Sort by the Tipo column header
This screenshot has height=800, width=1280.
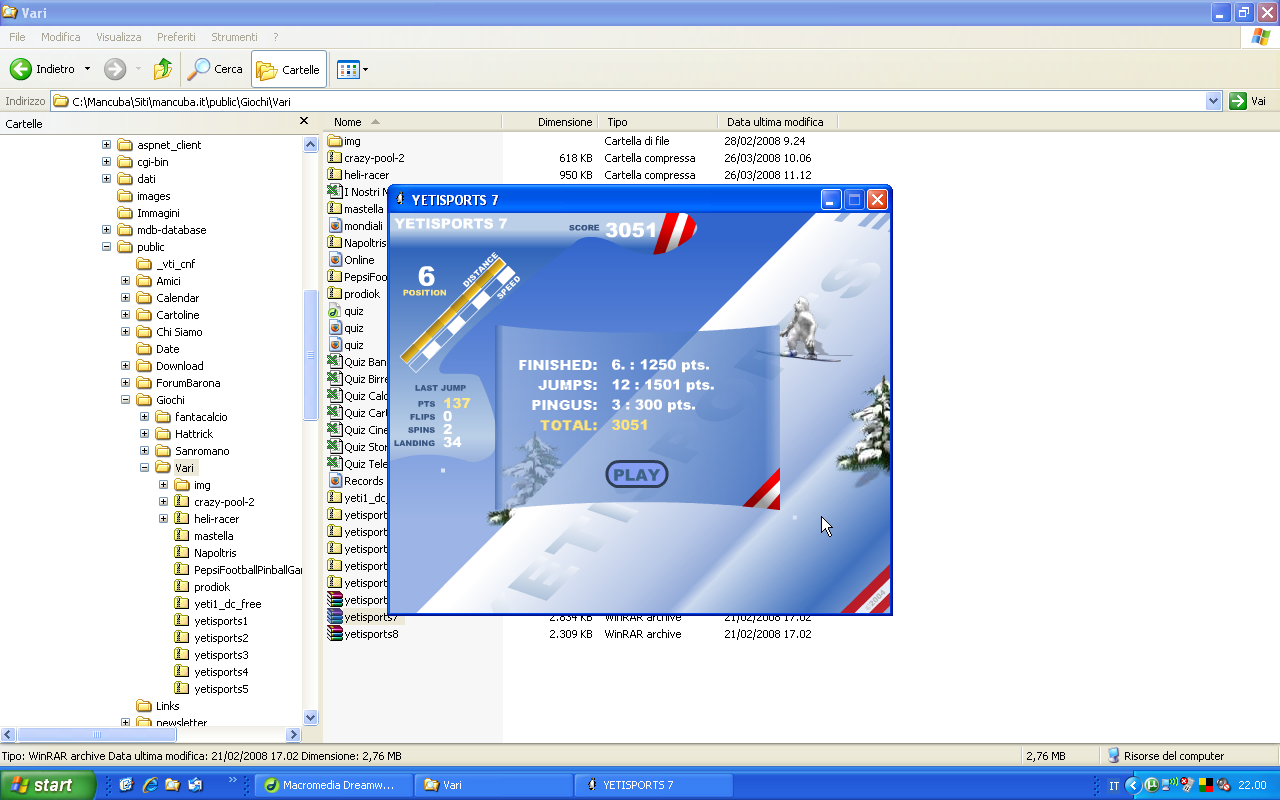tap(658, 122)
